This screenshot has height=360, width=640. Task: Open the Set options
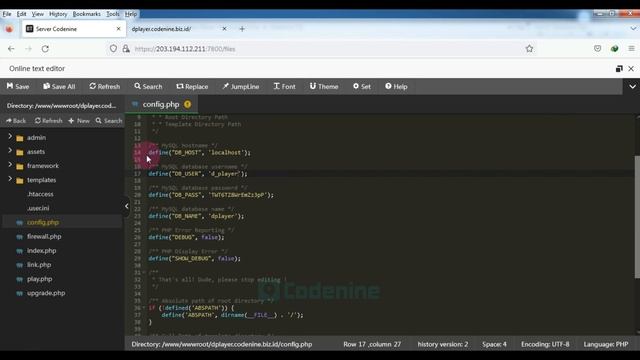(362, 87)
